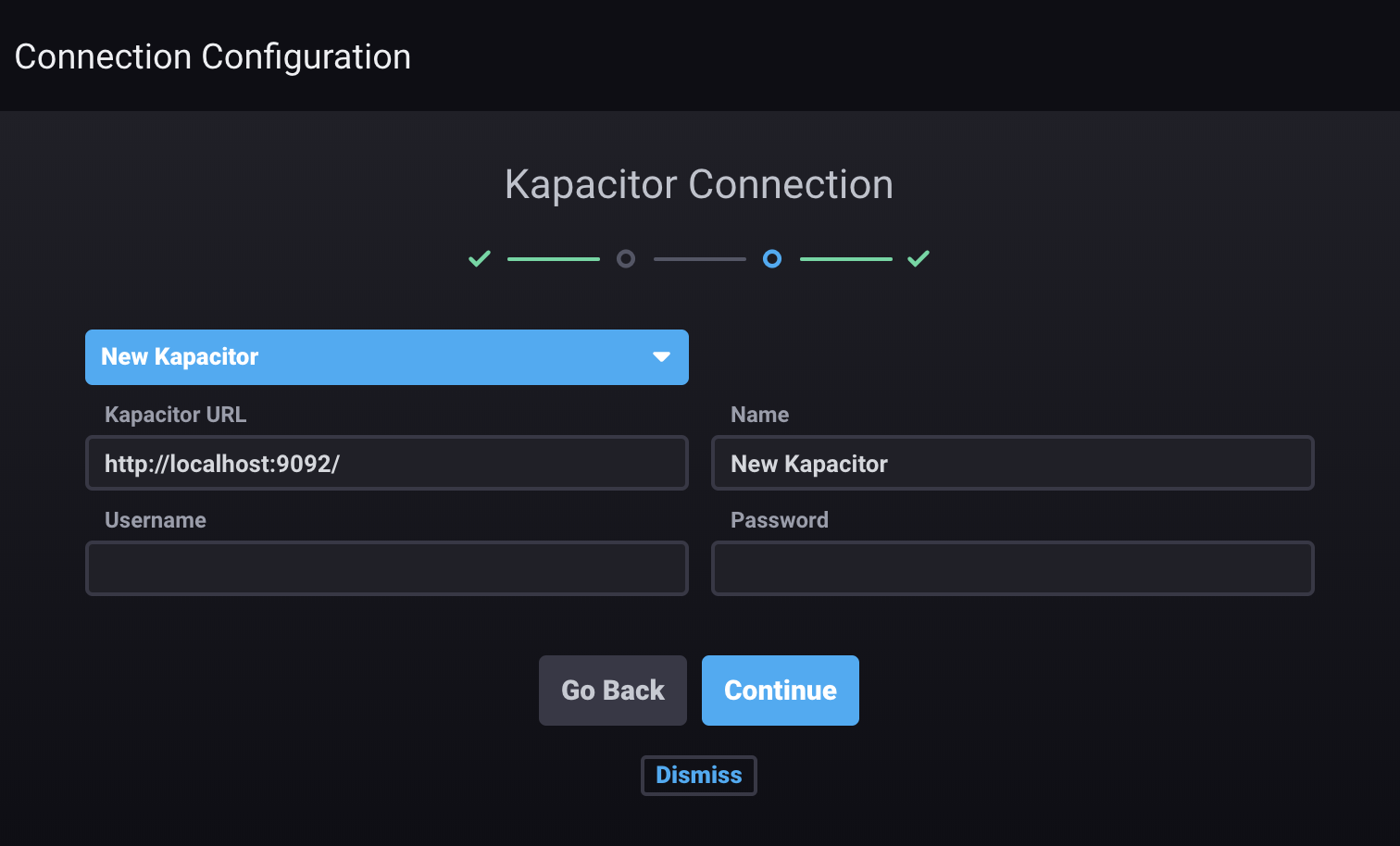Click the first completed step checkmark
1400x846 pixels.
click(x=480, y=259)
